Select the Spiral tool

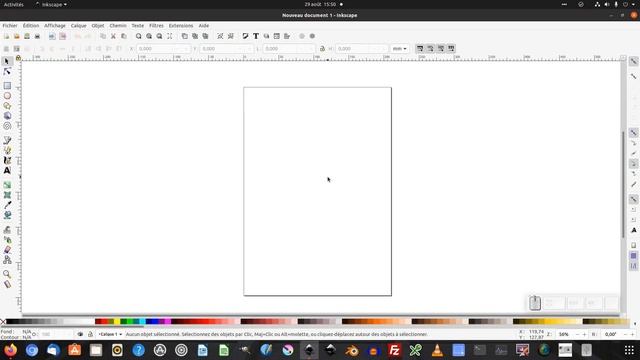coord(7,126)
